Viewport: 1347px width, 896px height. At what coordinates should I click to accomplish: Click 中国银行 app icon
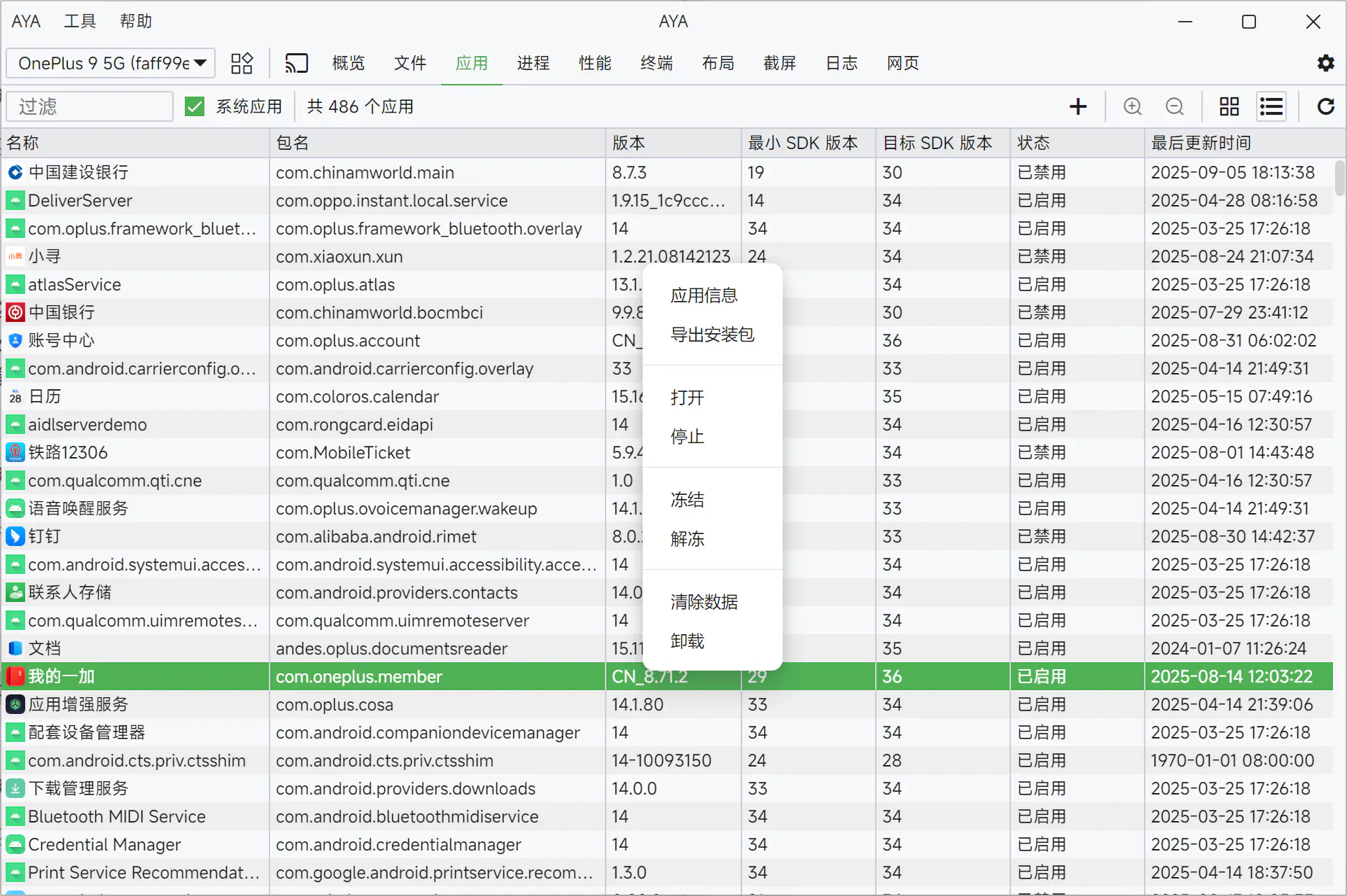tap(15, 312)
